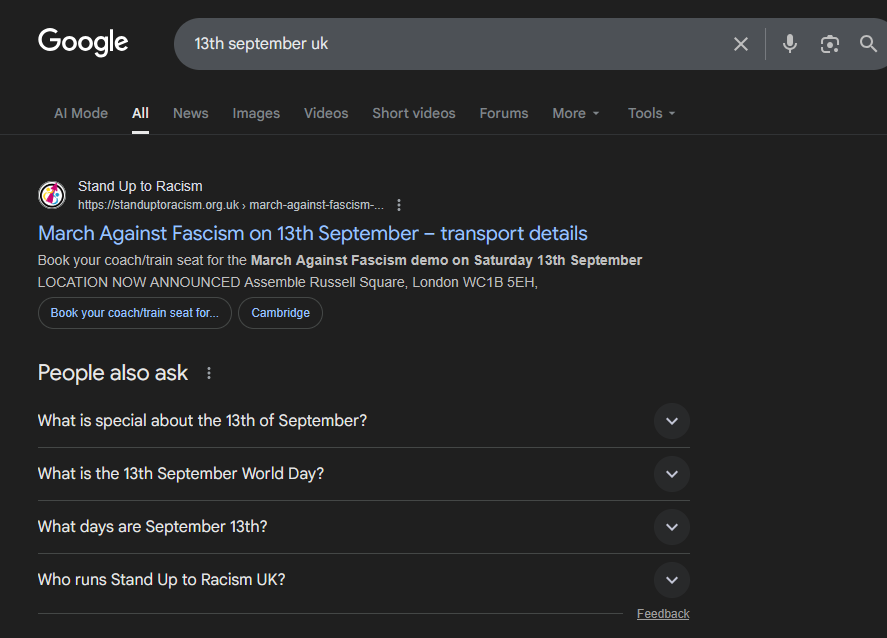Switch to the Images tab
This screenshot has height=638, width=887.
tap(256, 113)
